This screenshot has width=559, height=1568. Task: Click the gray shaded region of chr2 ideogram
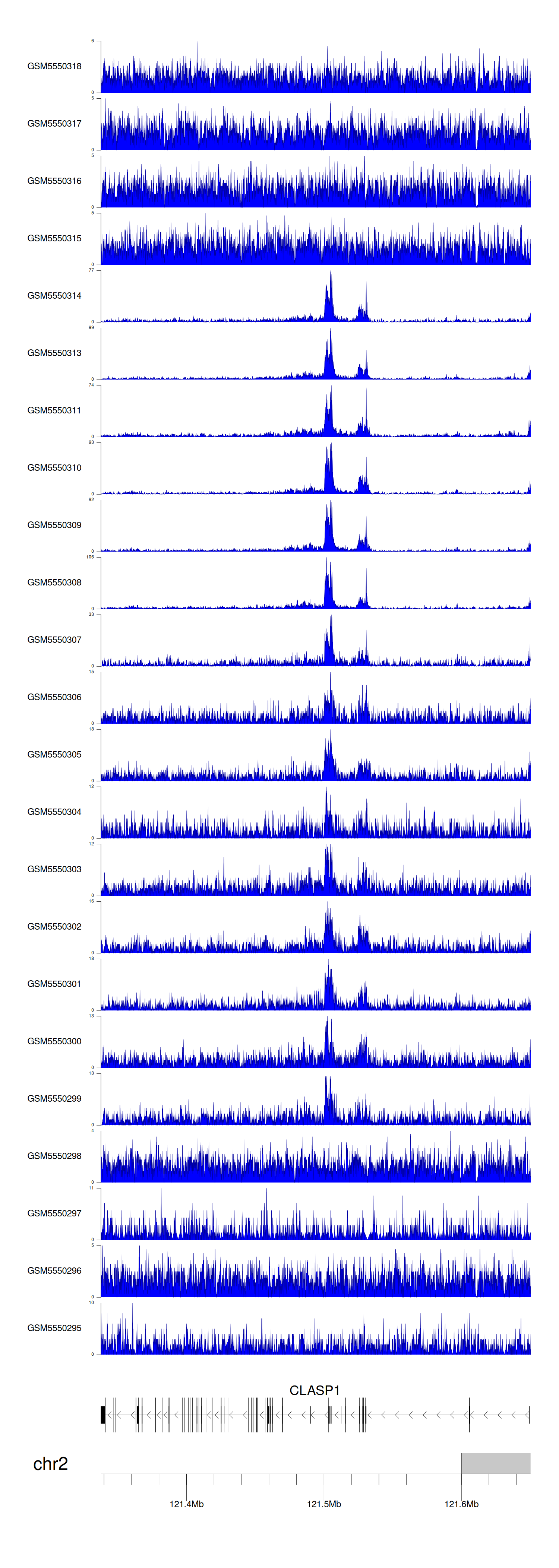tap(495, 1463)
